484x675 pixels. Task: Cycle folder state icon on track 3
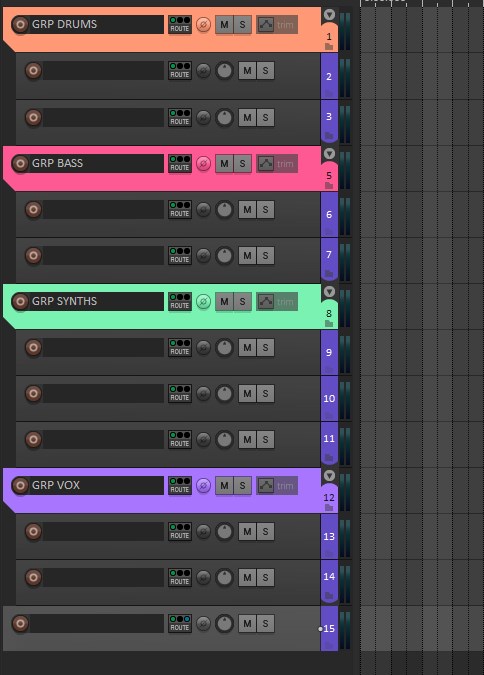(x=329, y=136)
